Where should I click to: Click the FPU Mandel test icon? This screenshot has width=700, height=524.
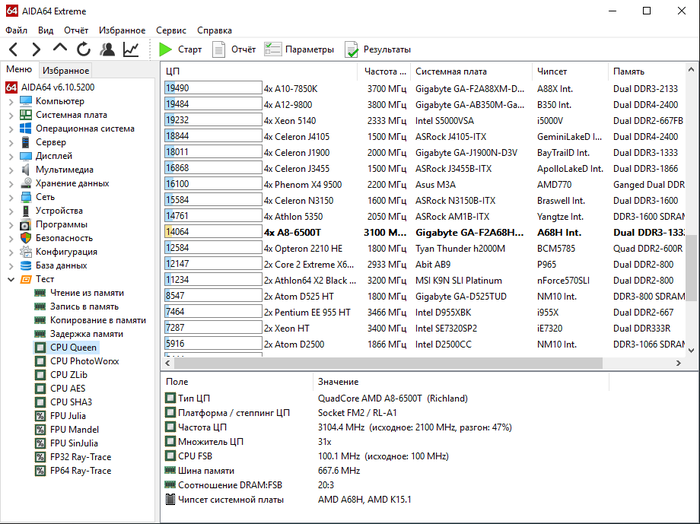coord(40,429)
